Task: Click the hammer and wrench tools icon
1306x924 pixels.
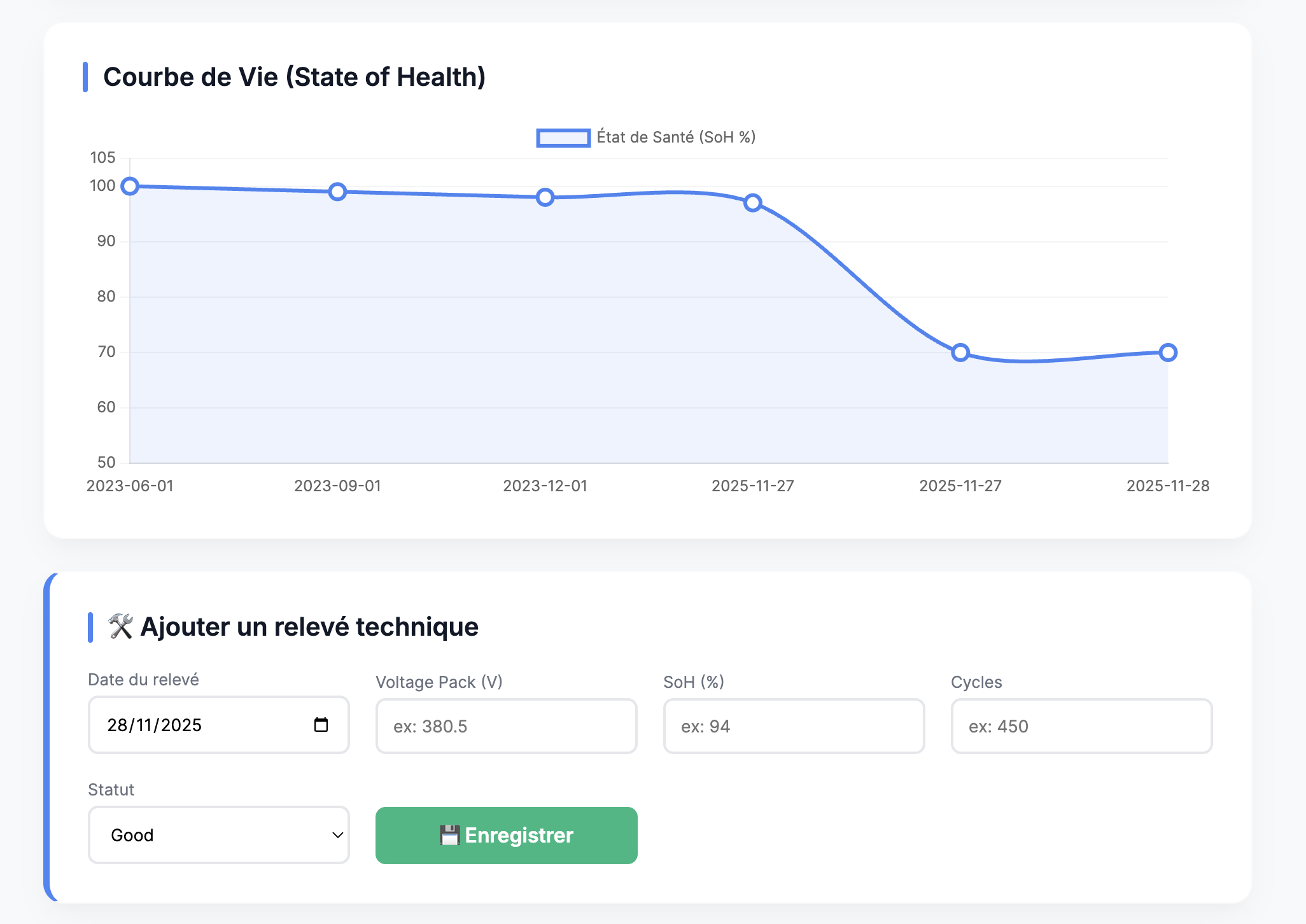Action: (x=120, y=627)
